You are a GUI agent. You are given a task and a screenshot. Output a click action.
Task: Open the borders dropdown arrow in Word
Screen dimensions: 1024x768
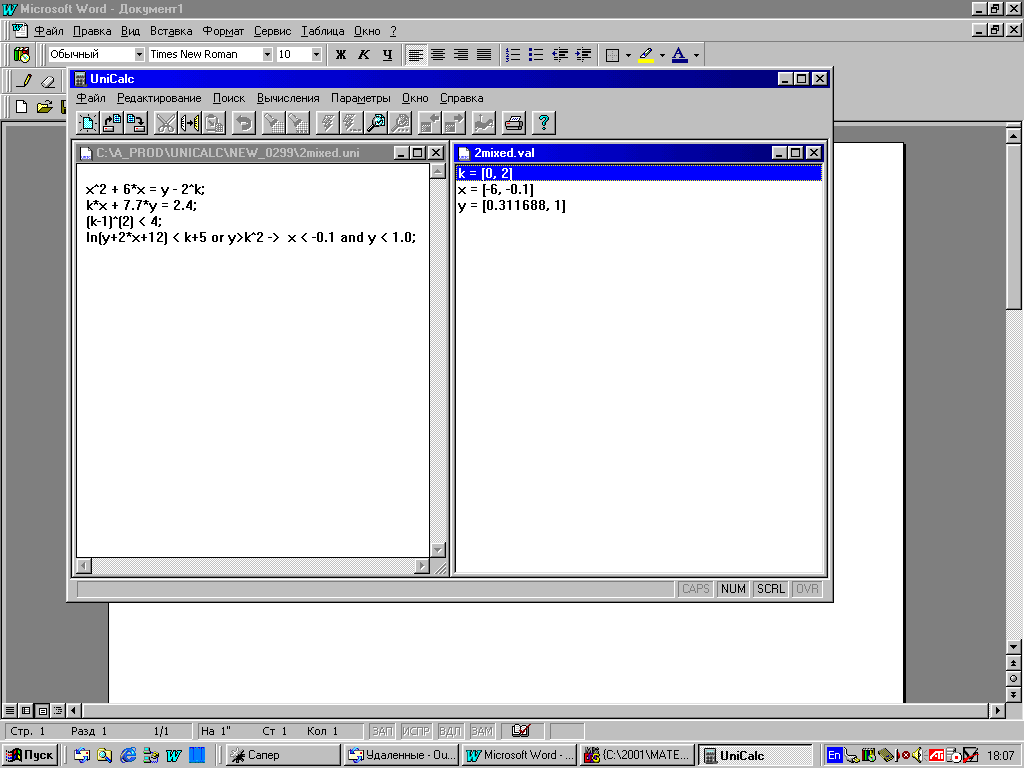(628, 55)
